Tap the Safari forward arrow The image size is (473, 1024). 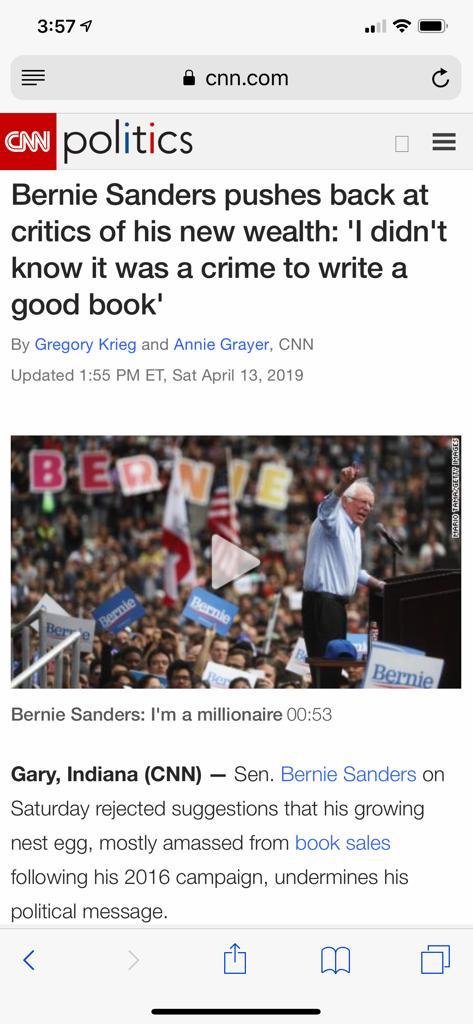pos(133,959)
